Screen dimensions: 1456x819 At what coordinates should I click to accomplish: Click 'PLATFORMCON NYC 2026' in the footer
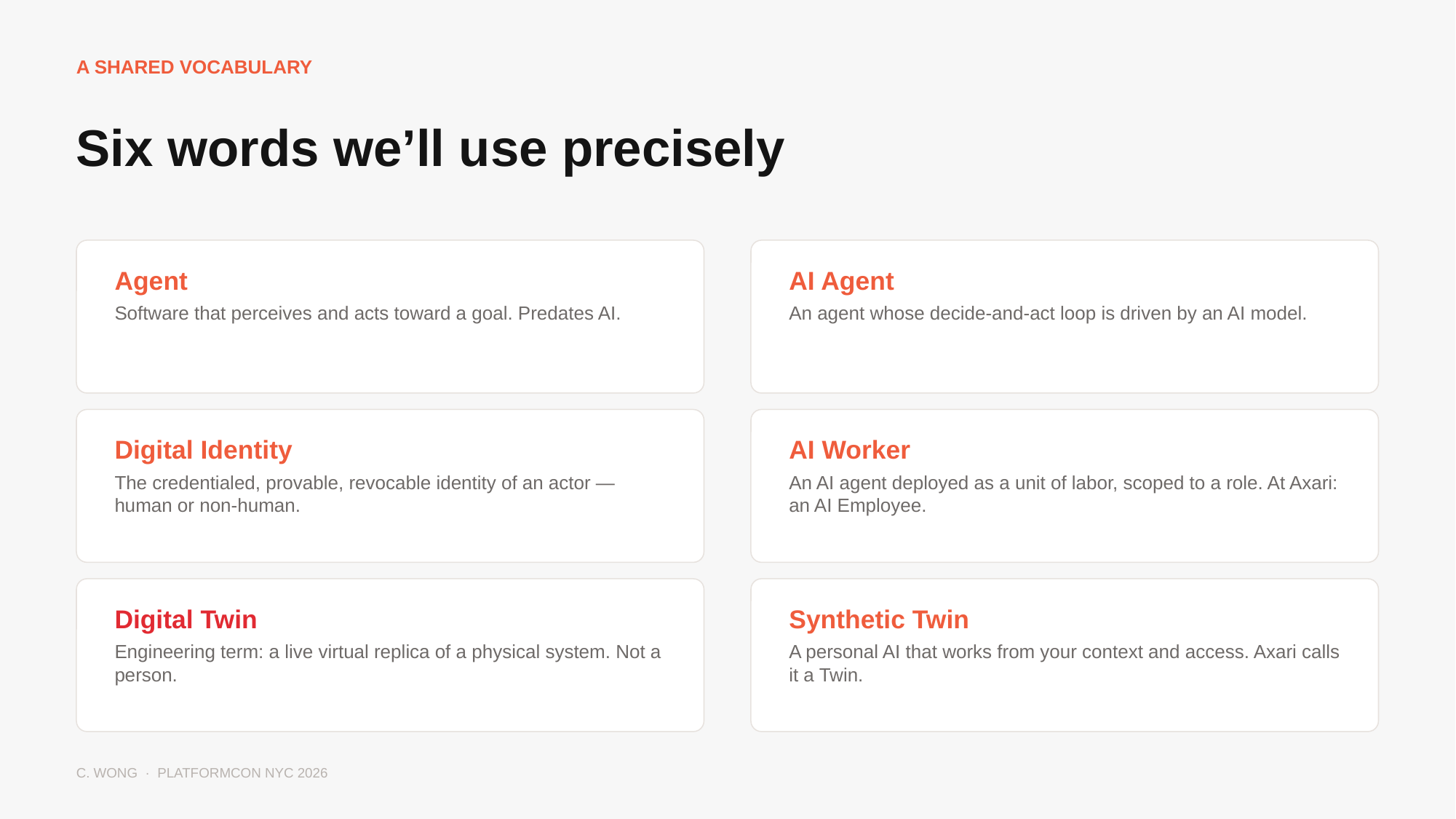(x=242, y=773)
